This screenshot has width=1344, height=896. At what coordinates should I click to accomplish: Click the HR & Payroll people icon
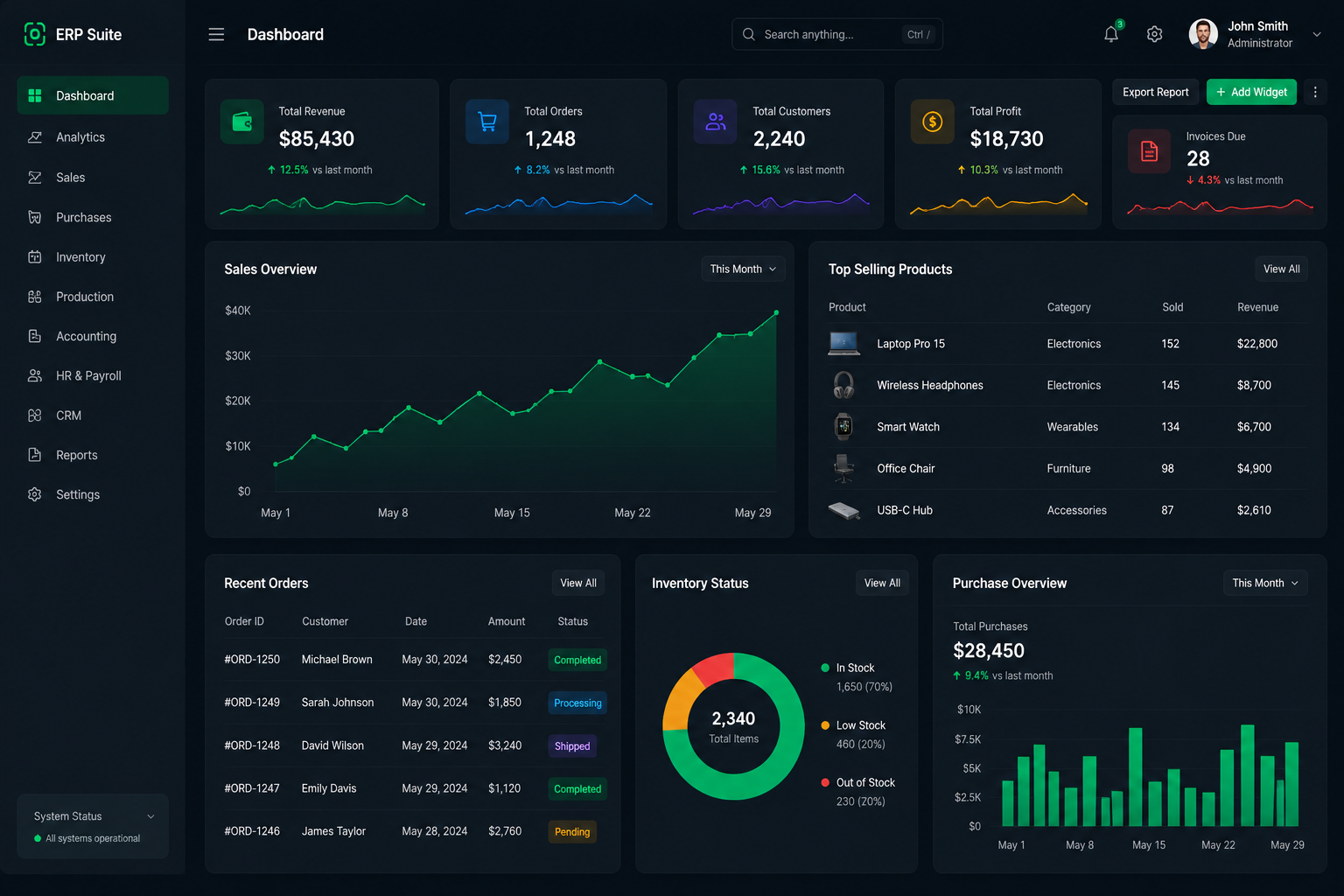[35, 375]
